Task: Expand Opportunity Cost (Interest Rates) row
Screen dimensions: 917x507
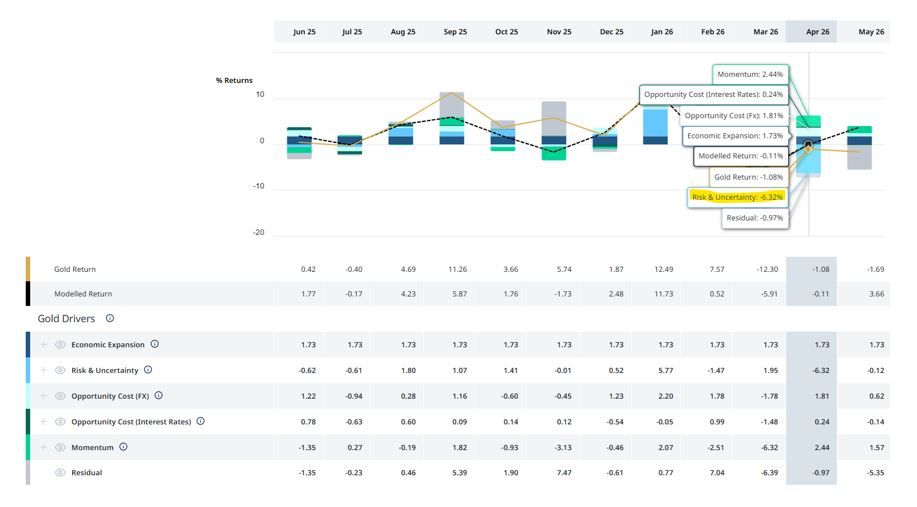Action: (43, 422)
